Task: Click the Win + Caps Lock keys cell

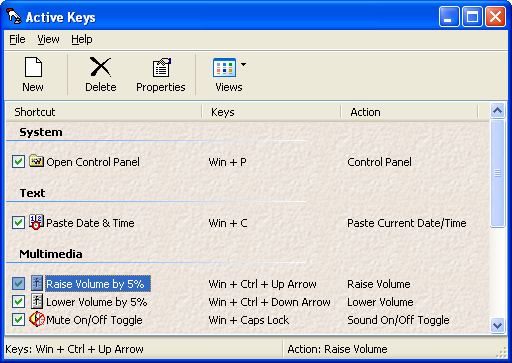Action: [249, 320]
